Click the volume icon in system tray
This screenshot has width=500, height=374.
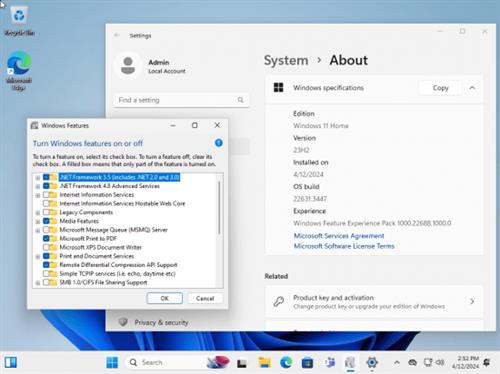coord(440,362)
